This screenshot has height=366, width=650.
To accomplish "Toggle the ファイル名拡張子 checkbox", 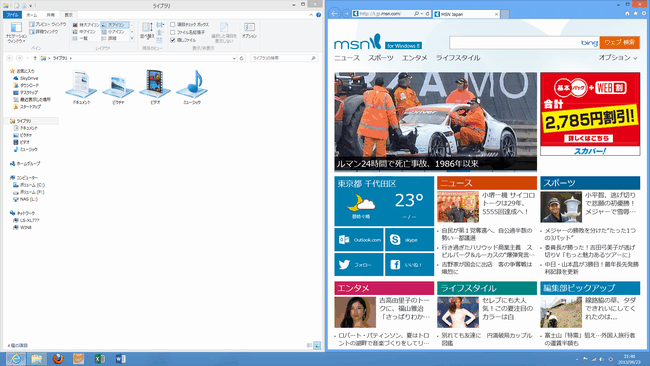I will (x=173, y=32).
